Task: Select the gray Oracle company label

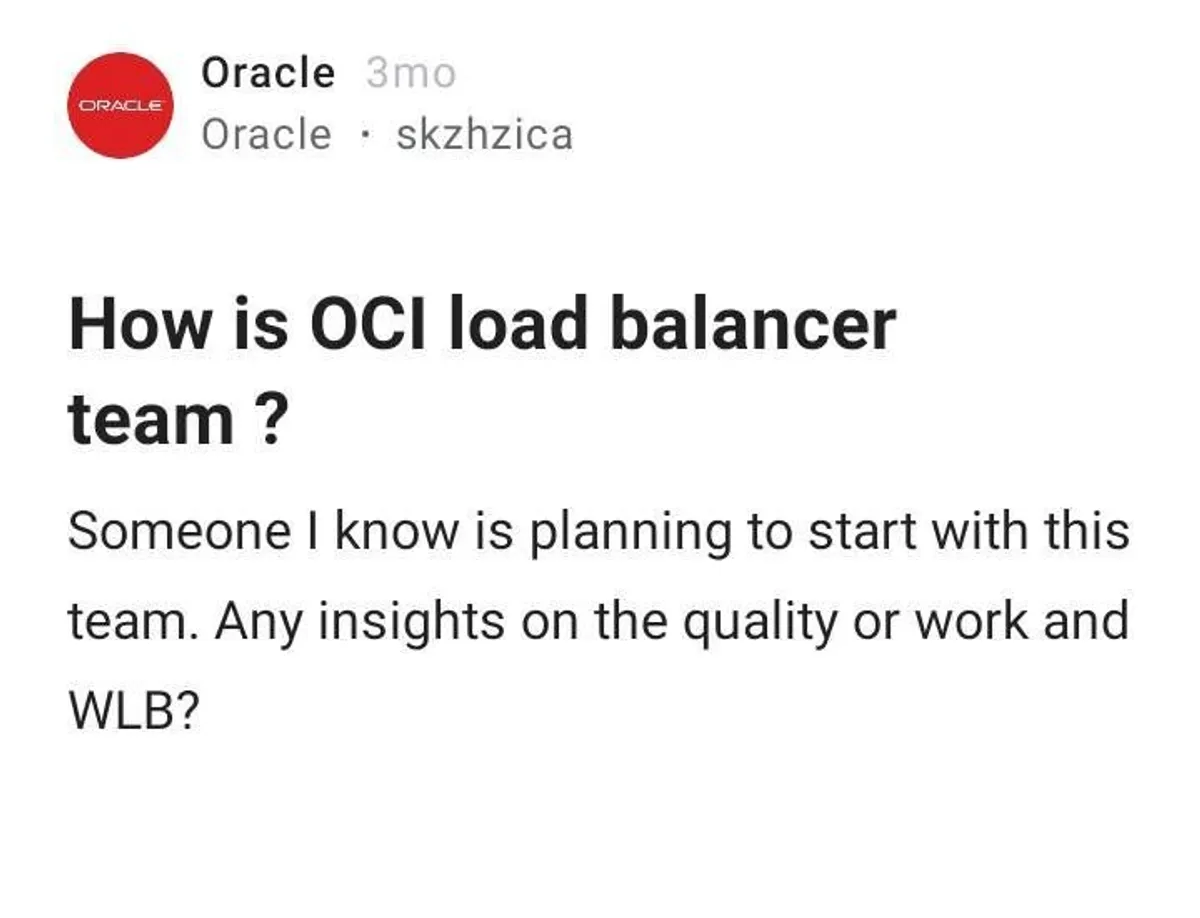Action: click(x=266, y=134)
